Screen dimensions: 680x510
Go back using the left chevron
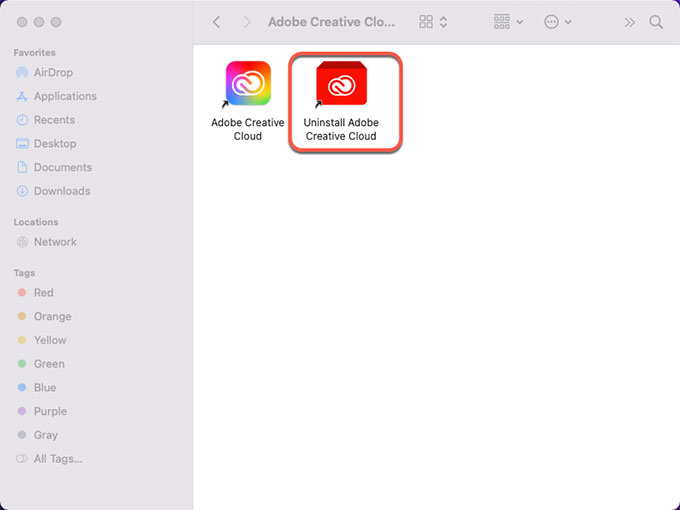tap(216, 22)
